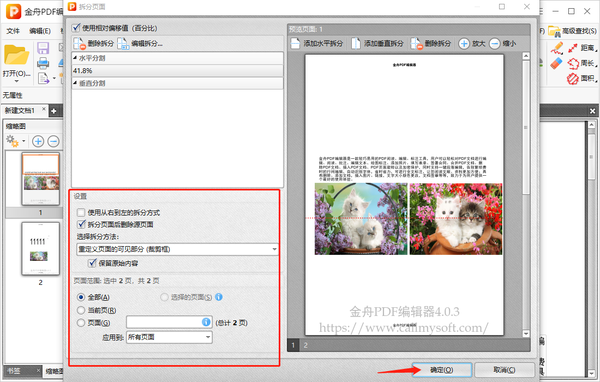
Task: Select the 页面(G) radio button
Action: point(81,323)
